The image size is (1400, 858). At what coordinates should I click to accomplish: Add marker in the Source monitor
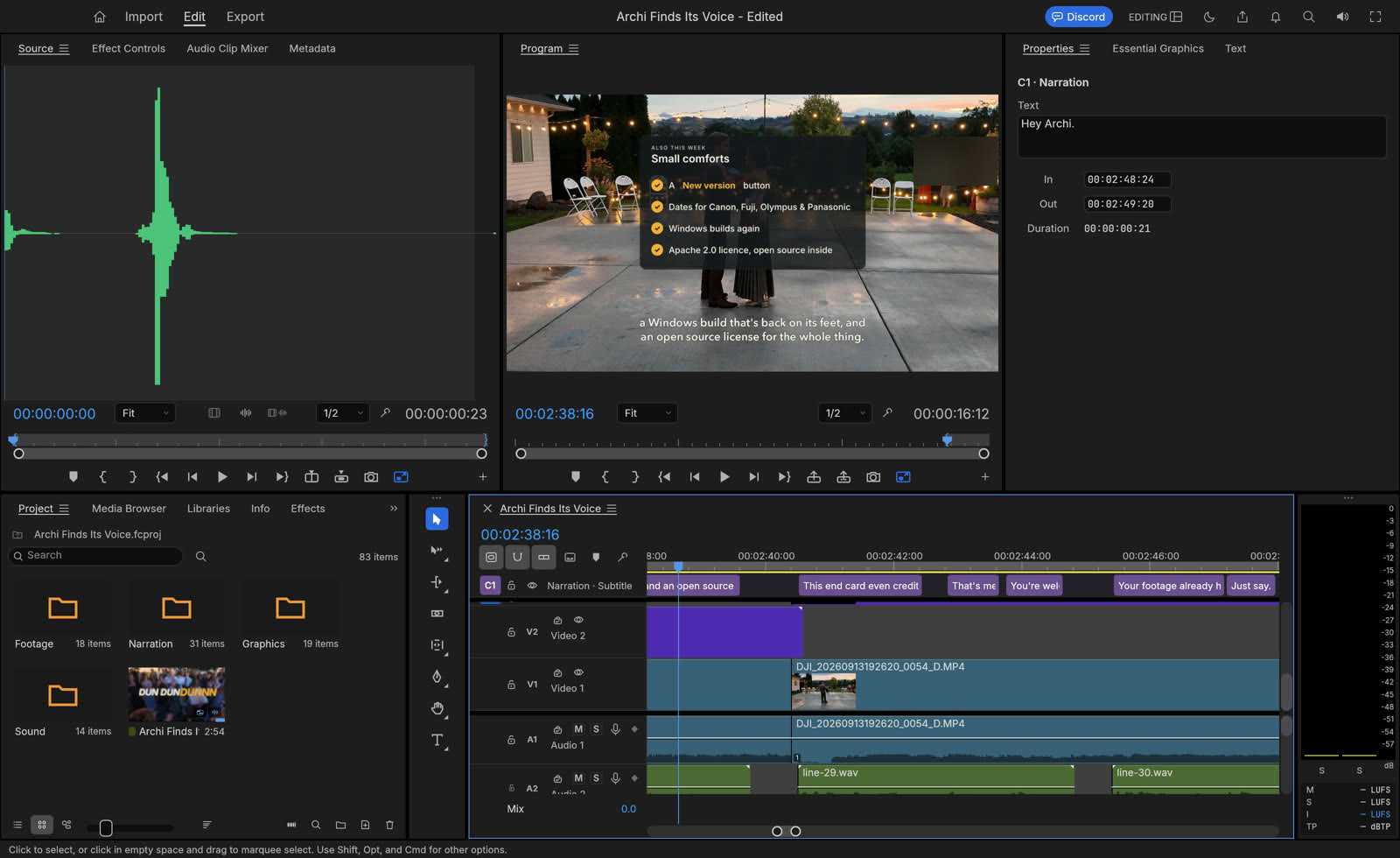click(x=73, y=477)
